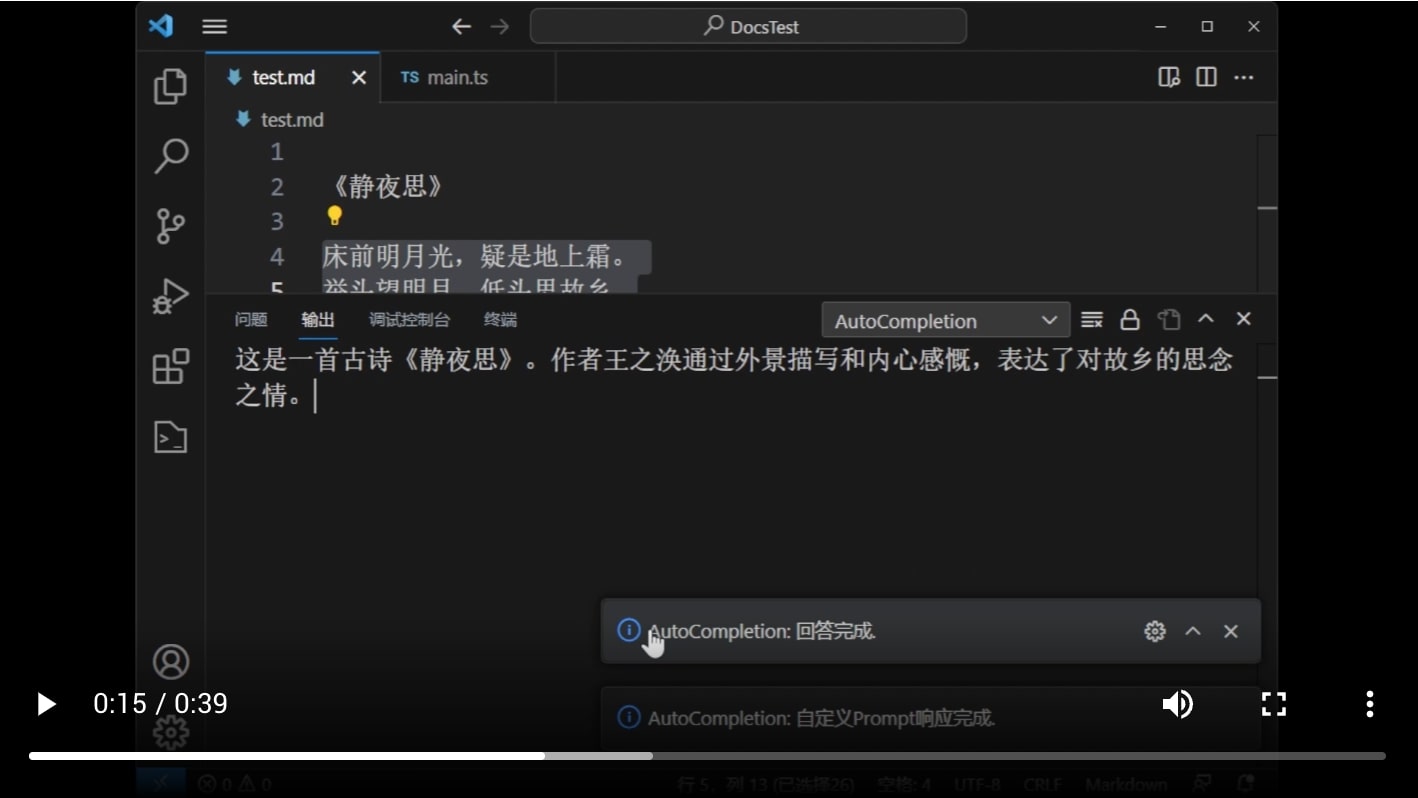Toggle fullscreen video mode

(1273, 704)
